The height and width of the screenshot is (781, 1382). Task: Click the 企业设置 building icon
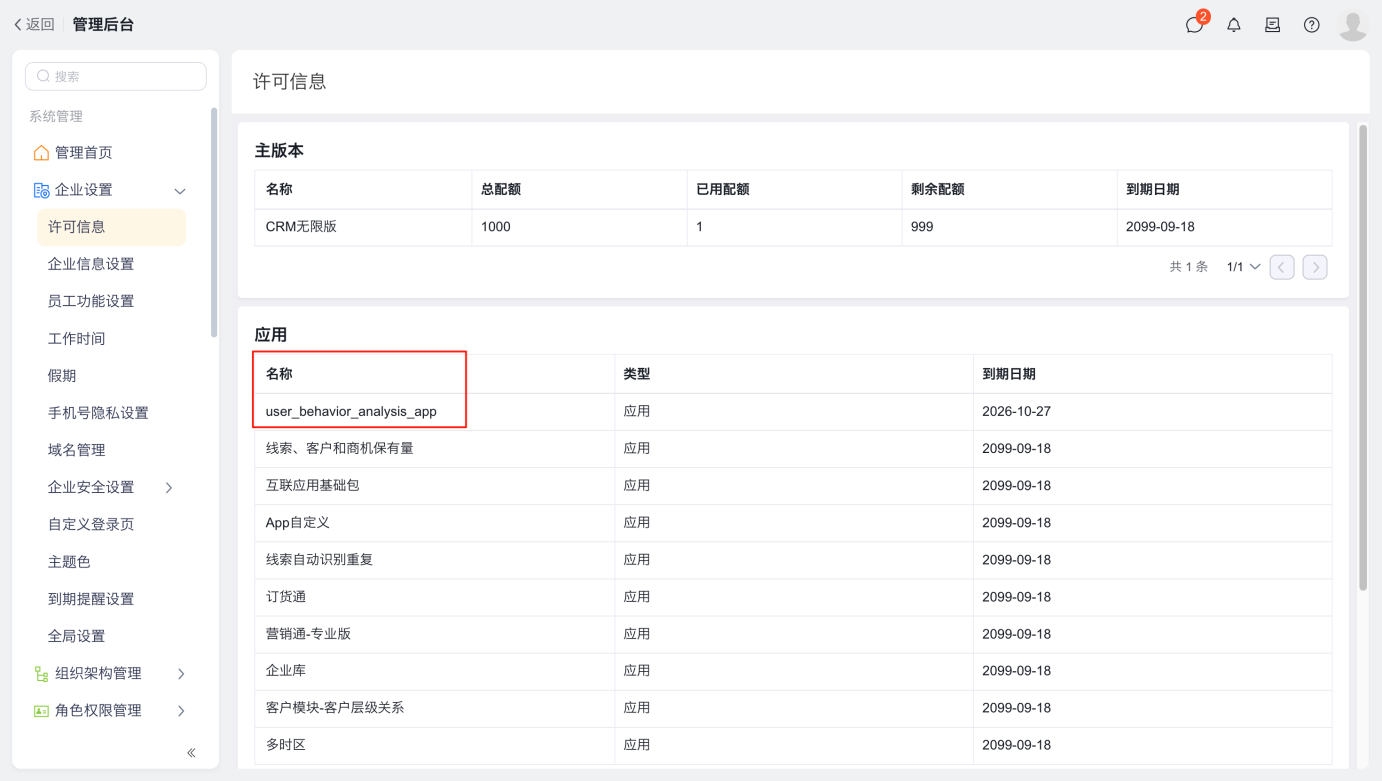41,190
